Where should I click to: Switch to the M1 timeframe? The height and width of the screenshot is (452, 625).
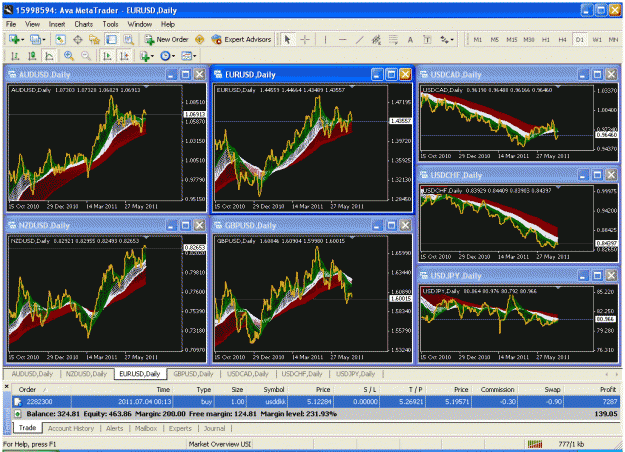point(478,39)
